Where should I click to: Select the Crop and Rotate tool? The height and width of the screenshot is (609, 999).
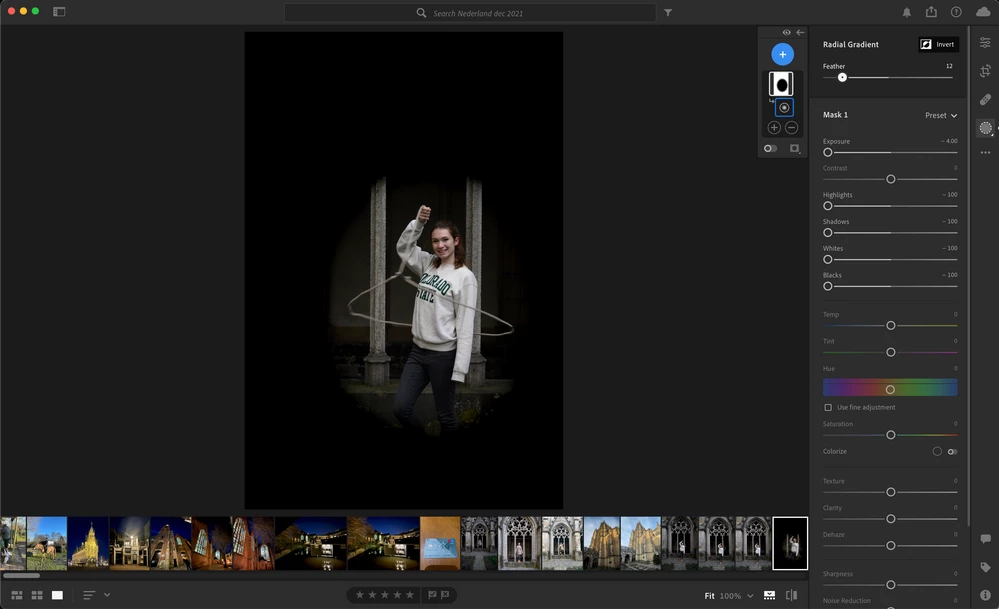[x=985, y=71]
